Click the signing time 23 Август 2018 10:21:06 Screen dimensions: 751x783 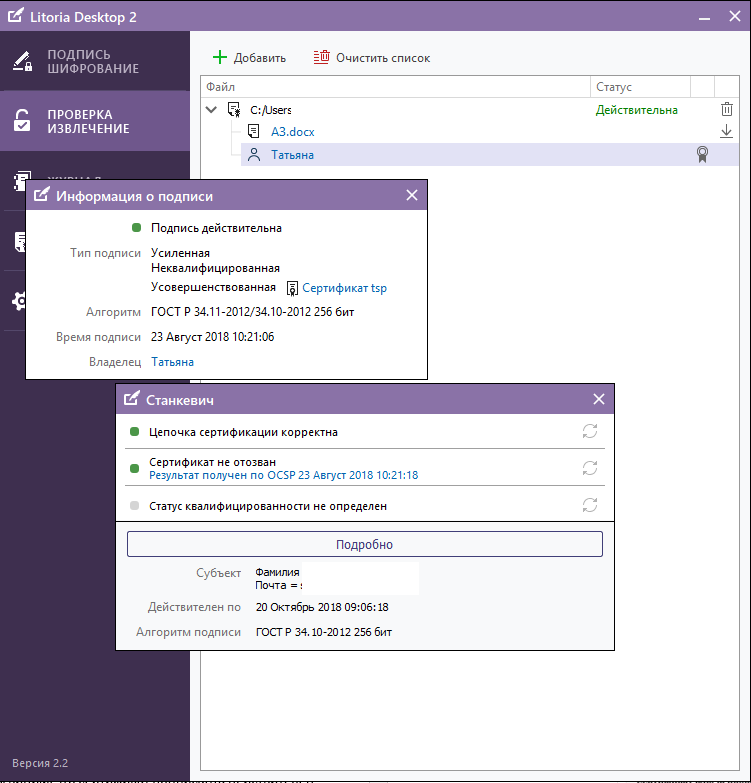click(x=212, y=337)
